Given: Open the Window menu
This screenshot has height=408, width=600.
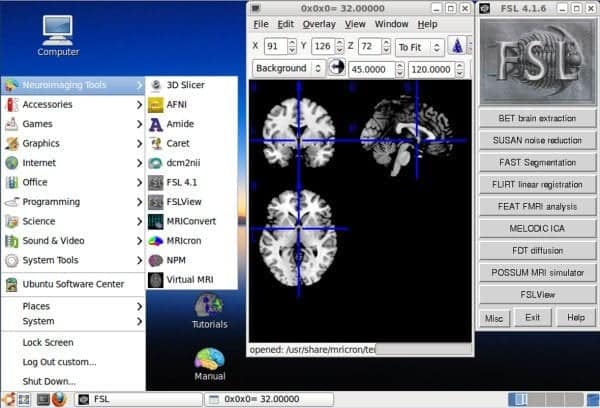Looking at the screenshot, I should [x=391, y=24].
